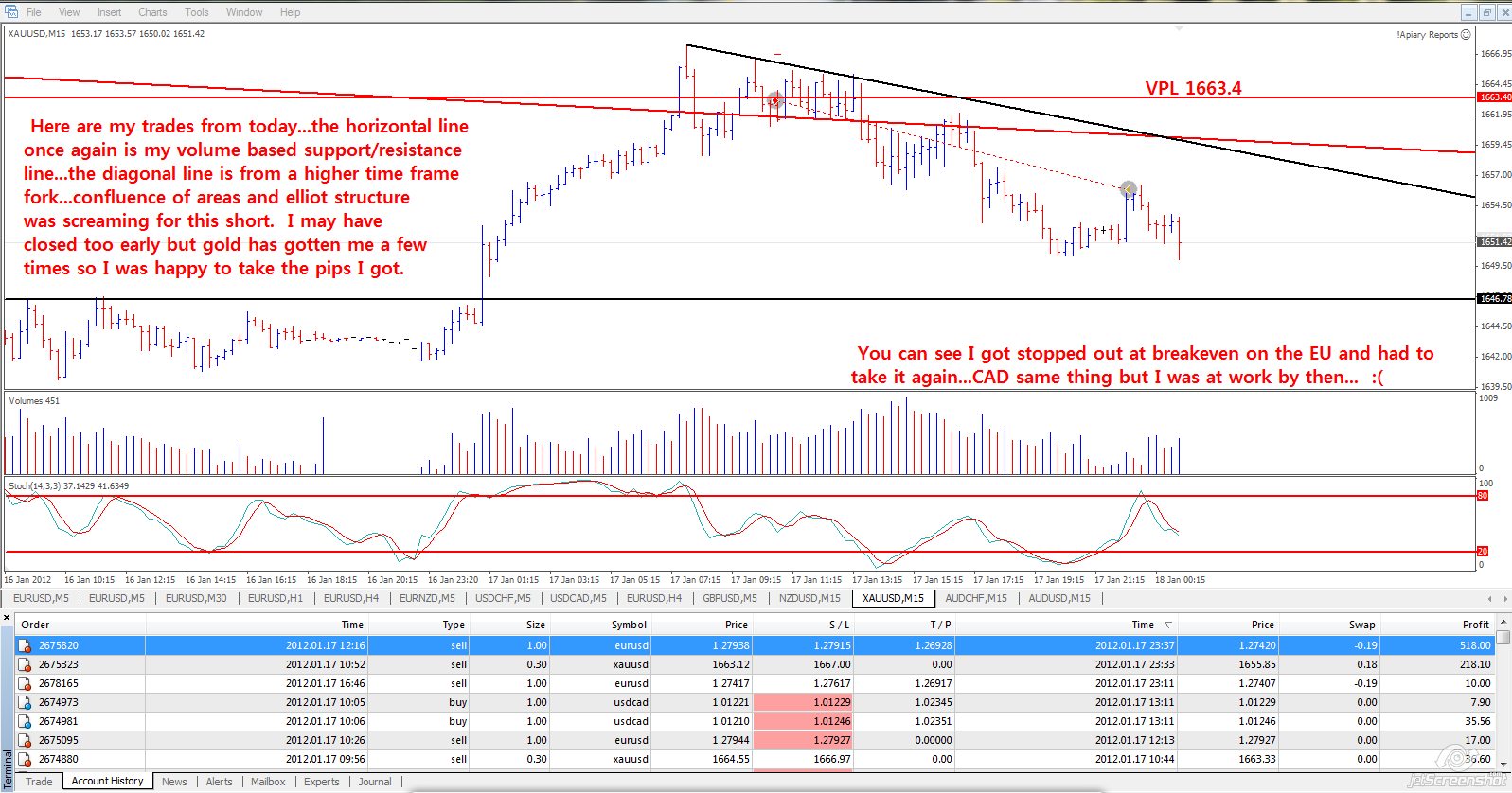The width and height of the screenshot is (1512, 793).
Task: Switch to the GBPUSD,M5 chart tab
Action: click(x=730, y=598)
